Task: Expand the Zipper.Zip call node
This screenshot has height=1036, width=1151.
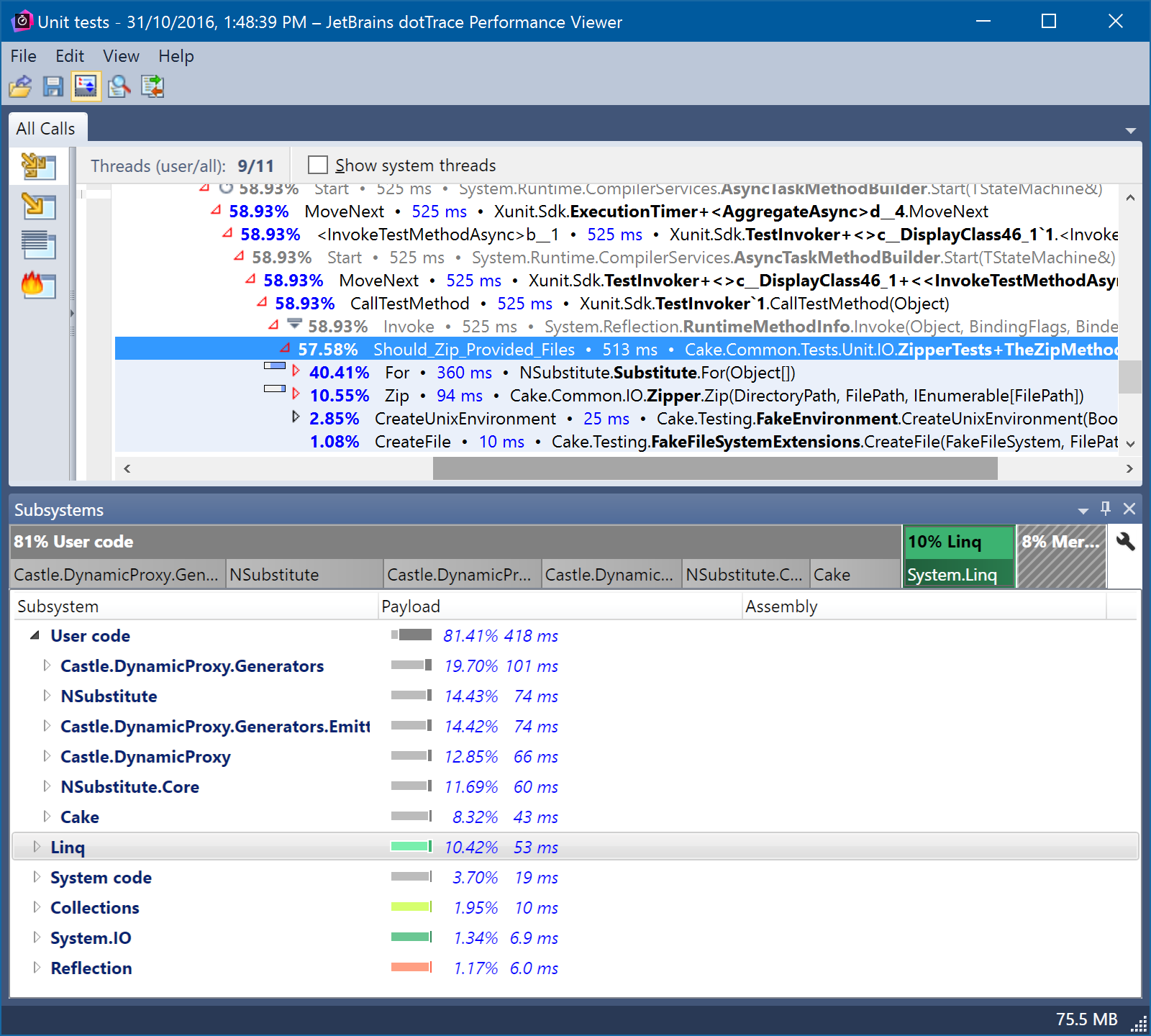Action: [296, 394]
